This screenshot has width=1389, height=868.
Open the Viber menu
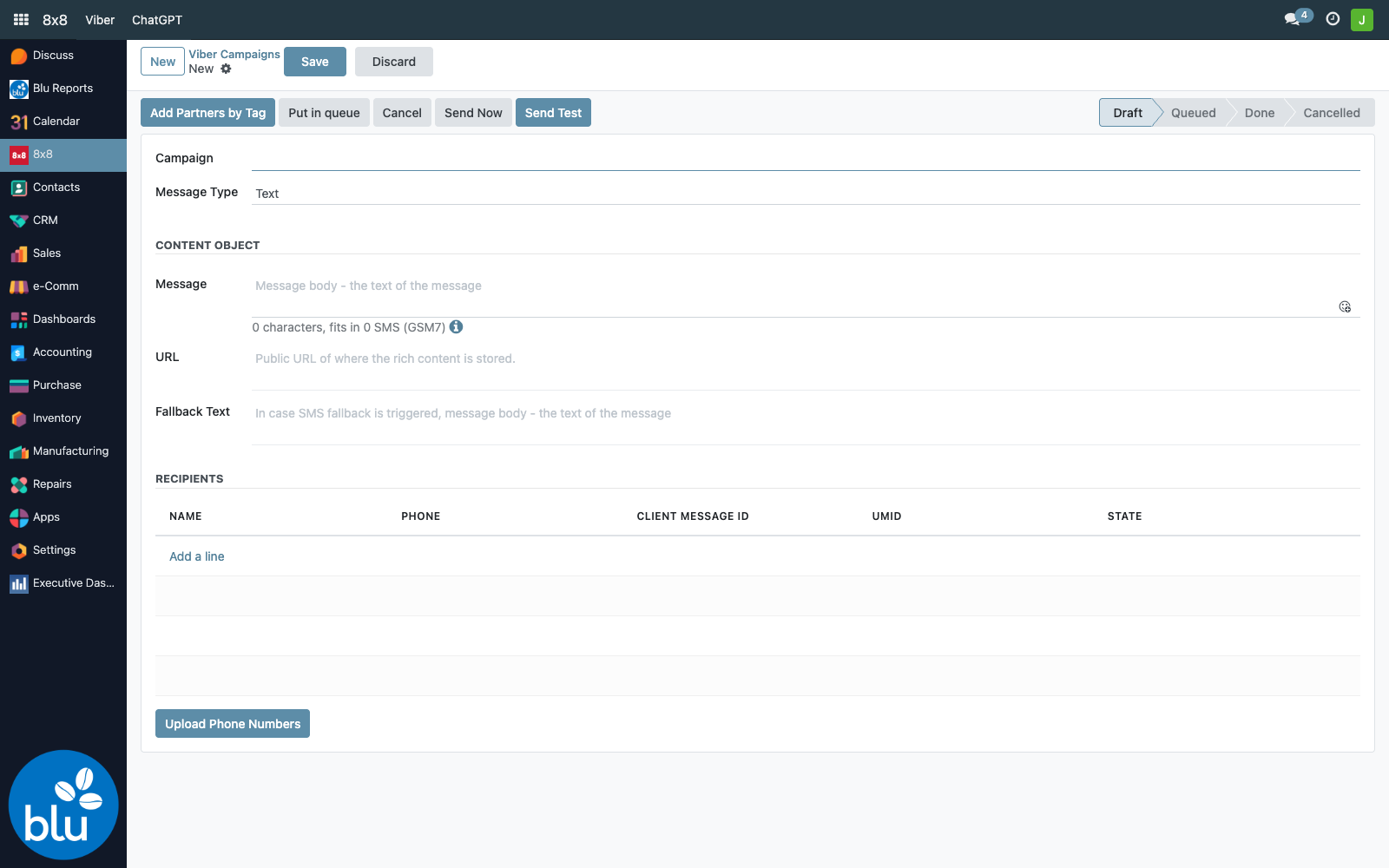tap(100, 20)
